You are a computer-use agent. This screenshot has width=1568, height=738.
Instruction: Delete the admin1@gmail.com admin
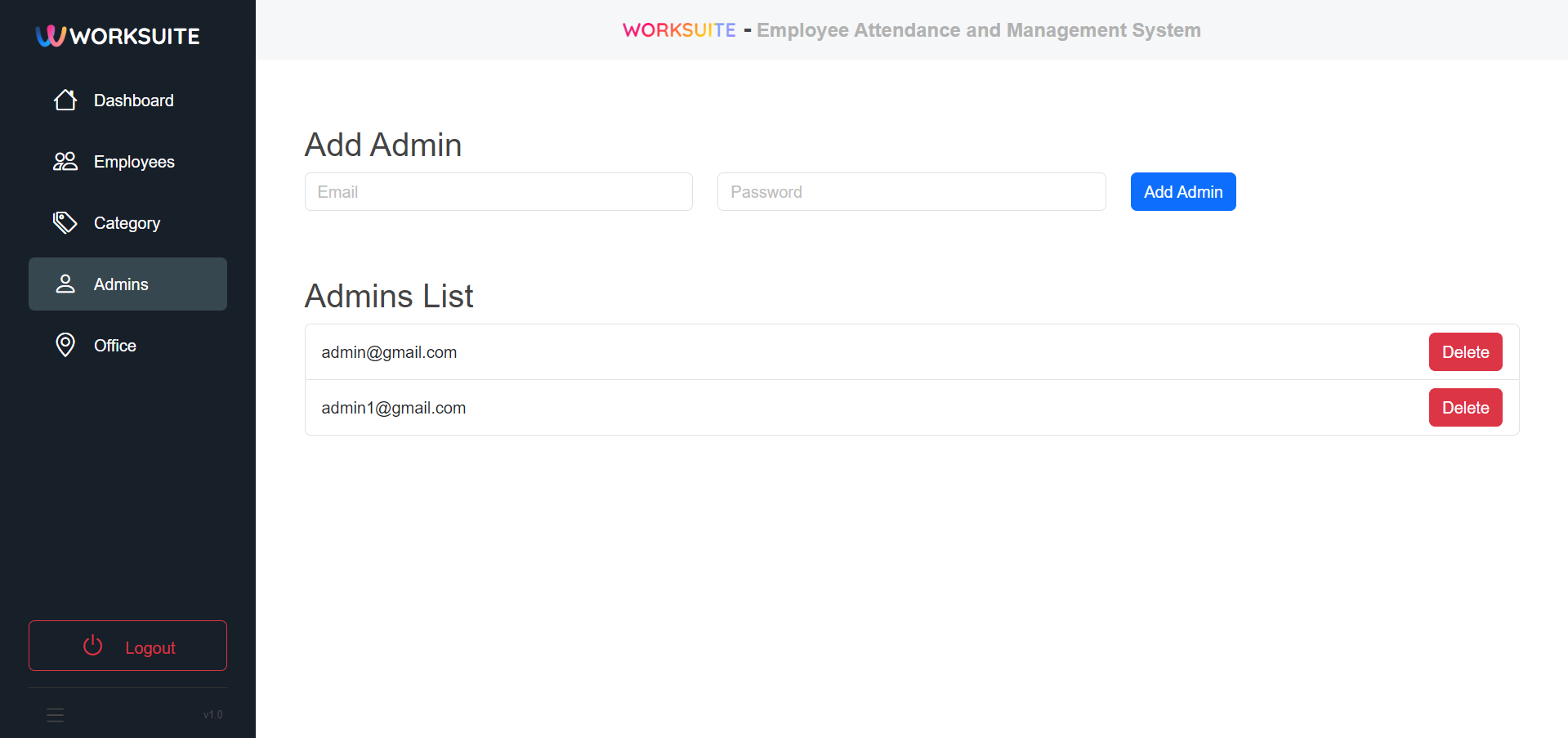[x=1465, y=408]
